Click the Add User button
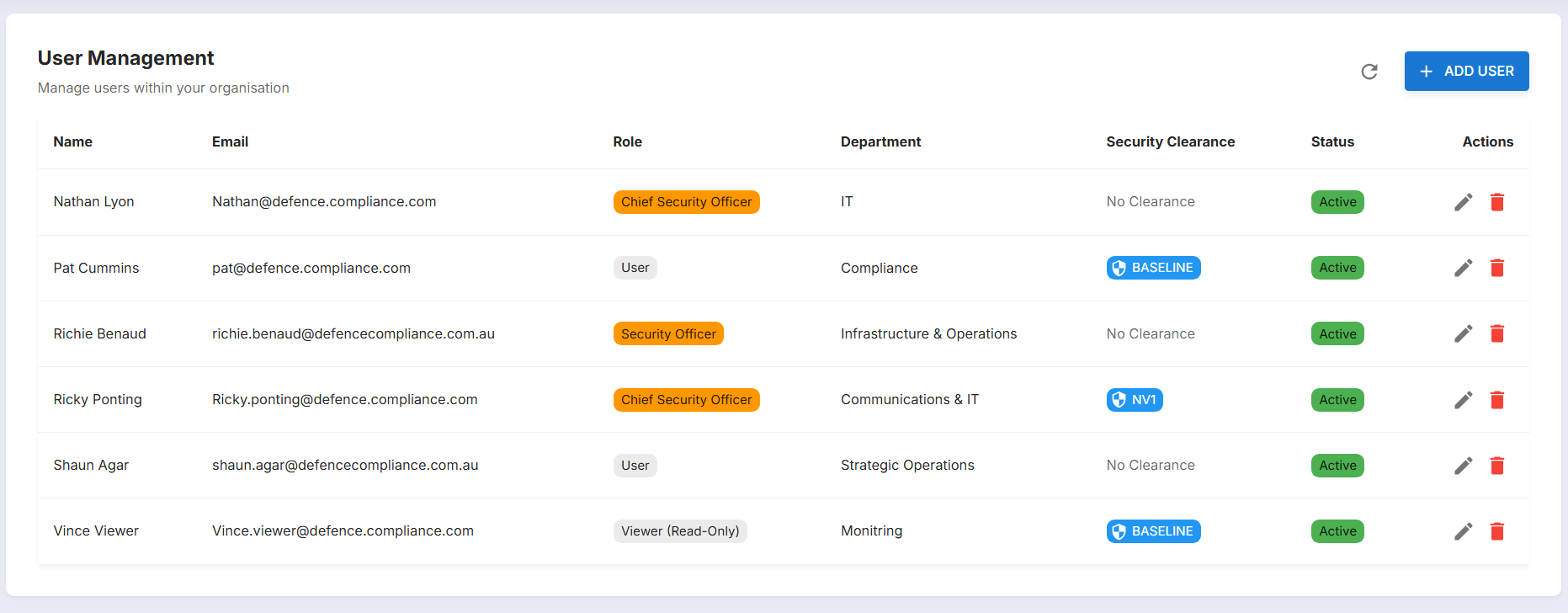1568x613 pixels. coord(1466,72)
